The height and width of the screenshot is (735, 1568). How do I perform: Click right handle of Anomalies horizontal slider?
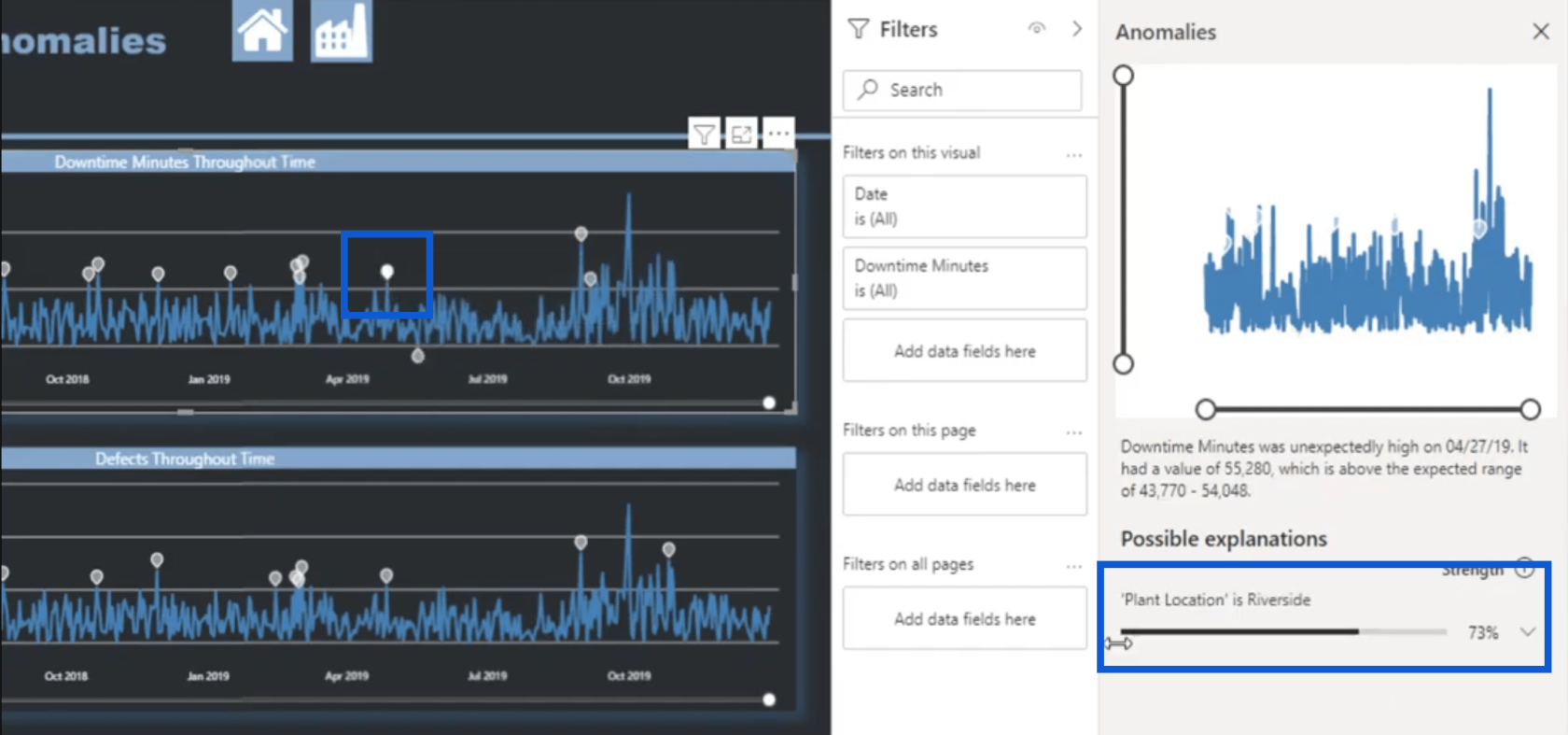point(1530,409)
